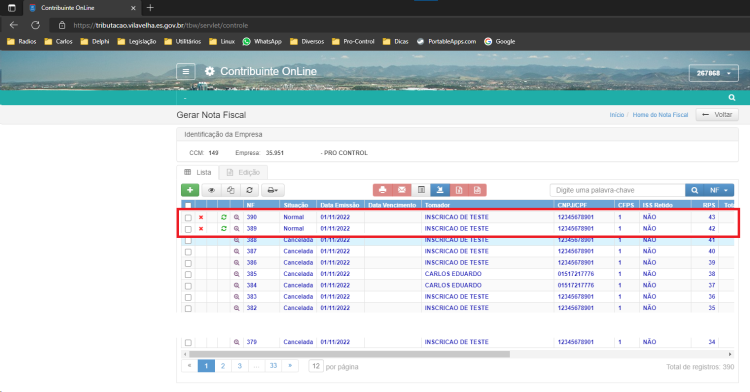Go to page 33 in pagination
The width and height of the screenshot is (750, 392).
point(273,366)
